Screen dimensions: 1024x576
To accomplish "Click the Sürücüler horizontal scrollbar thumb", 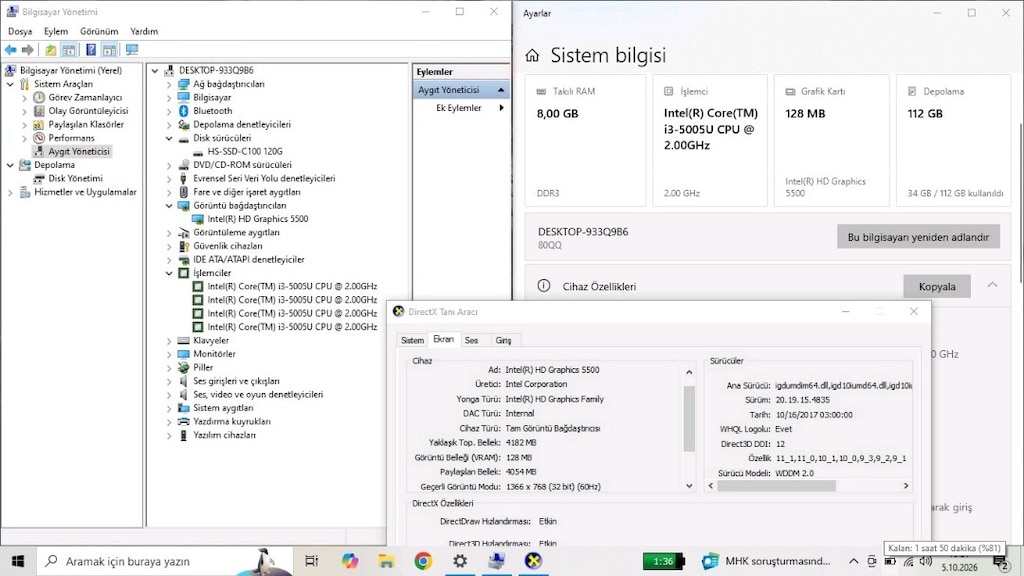I will [776, 486].
